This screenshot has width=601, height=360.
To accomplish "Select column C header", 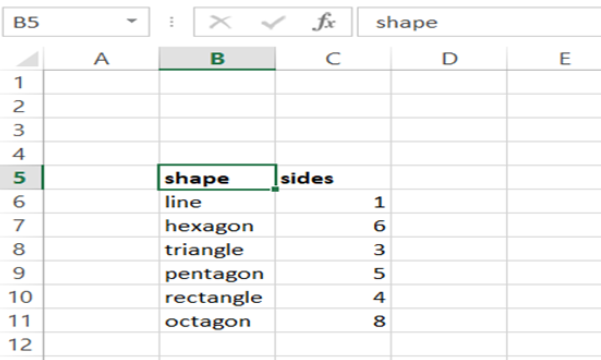I will click(x=333, y=59).
